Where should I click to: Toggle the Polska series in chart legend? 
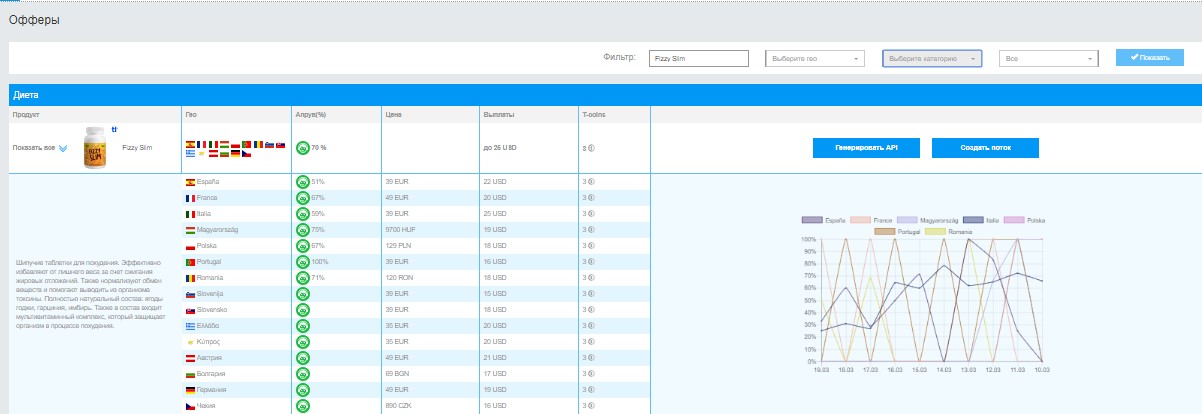click(x=1024, y=219)
